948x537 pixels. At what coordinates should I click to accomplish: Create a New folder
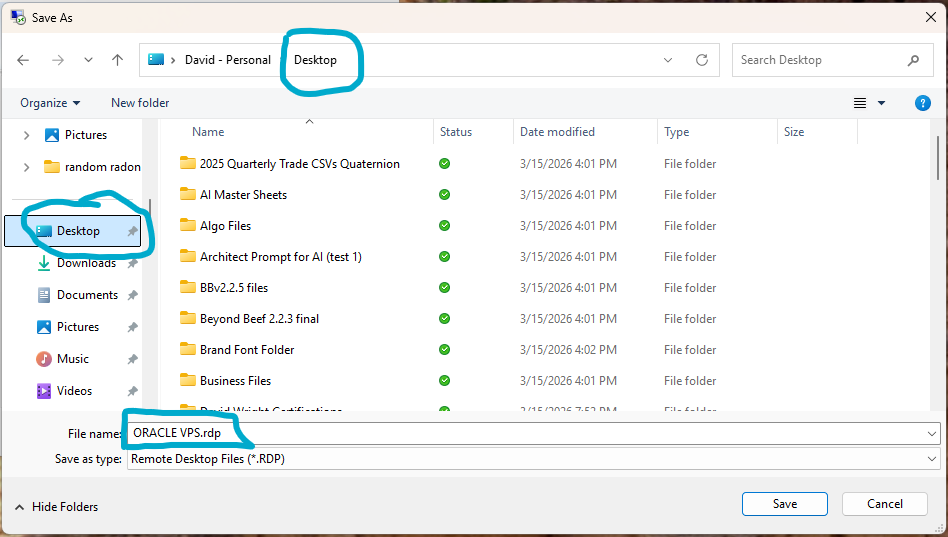[x=140, y=103]
